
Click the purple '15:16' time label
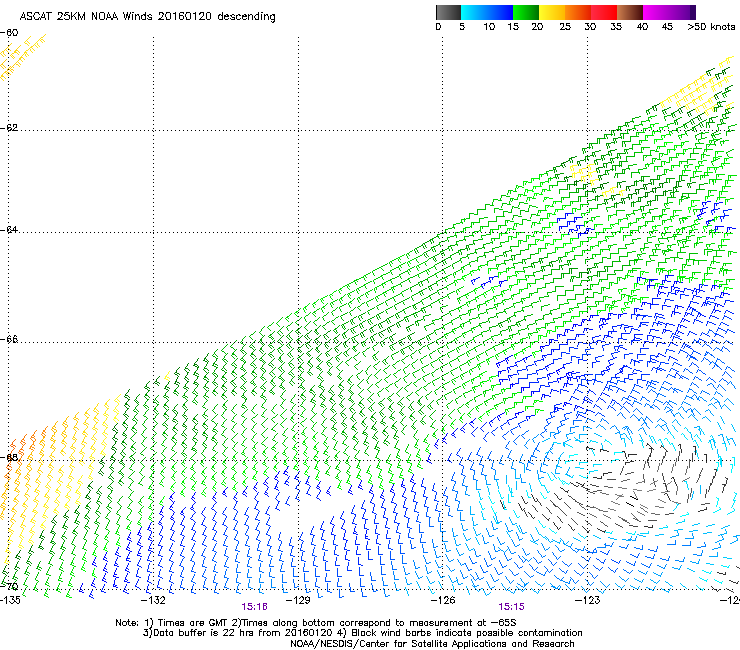coord(254,607)
